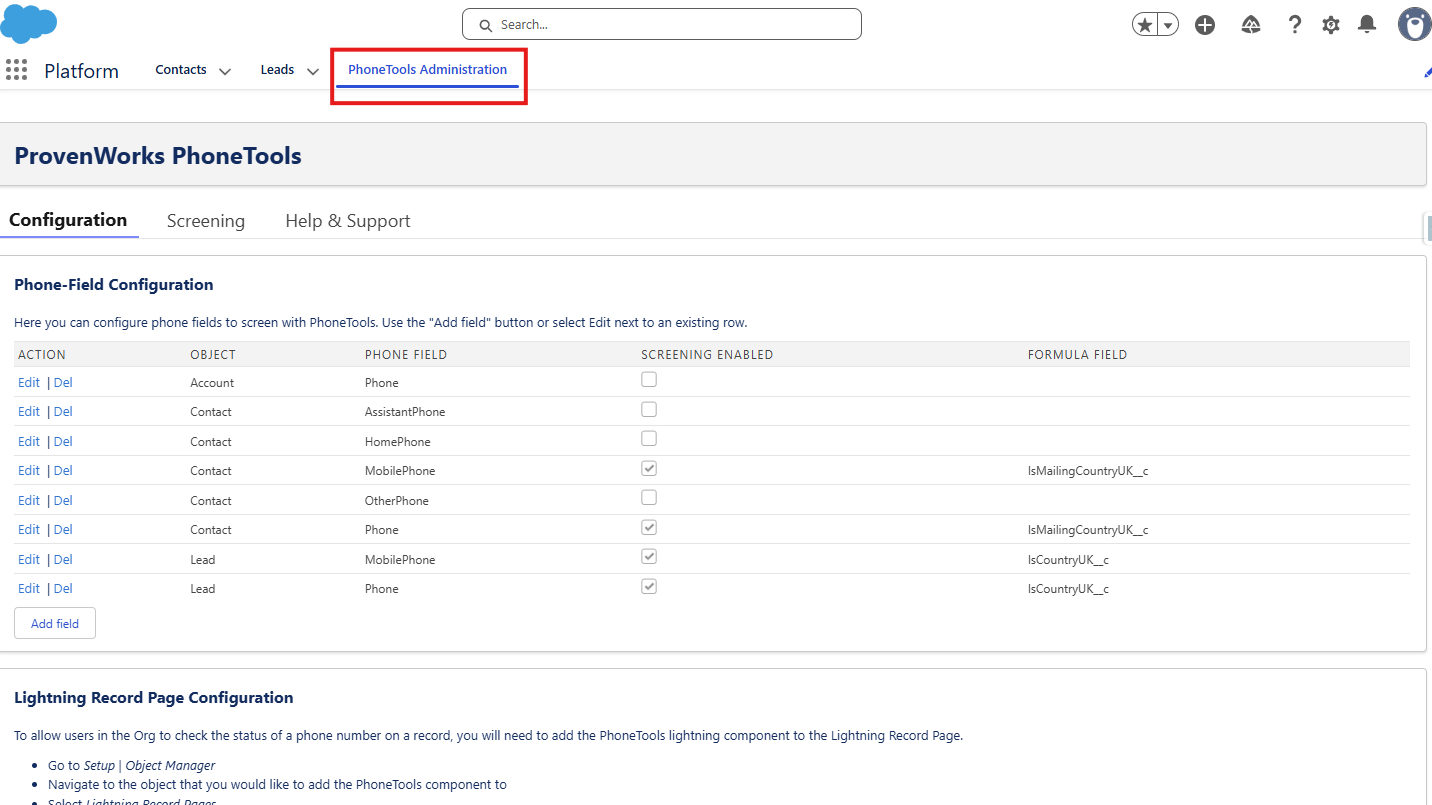Open the favorites list dropdown arrow
Viewport: 1432px width, 805px height.
[x=1167, y=25]
